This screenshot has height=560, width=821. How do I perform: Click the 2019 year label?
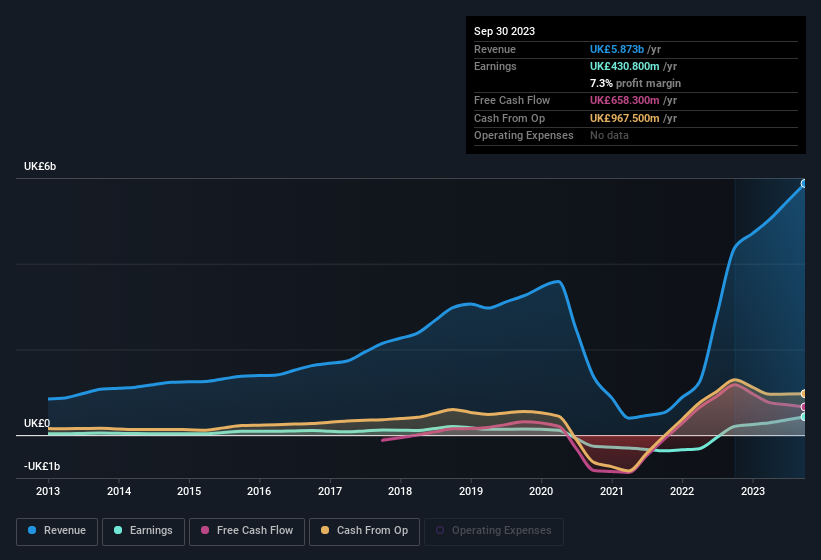point(470,491)
